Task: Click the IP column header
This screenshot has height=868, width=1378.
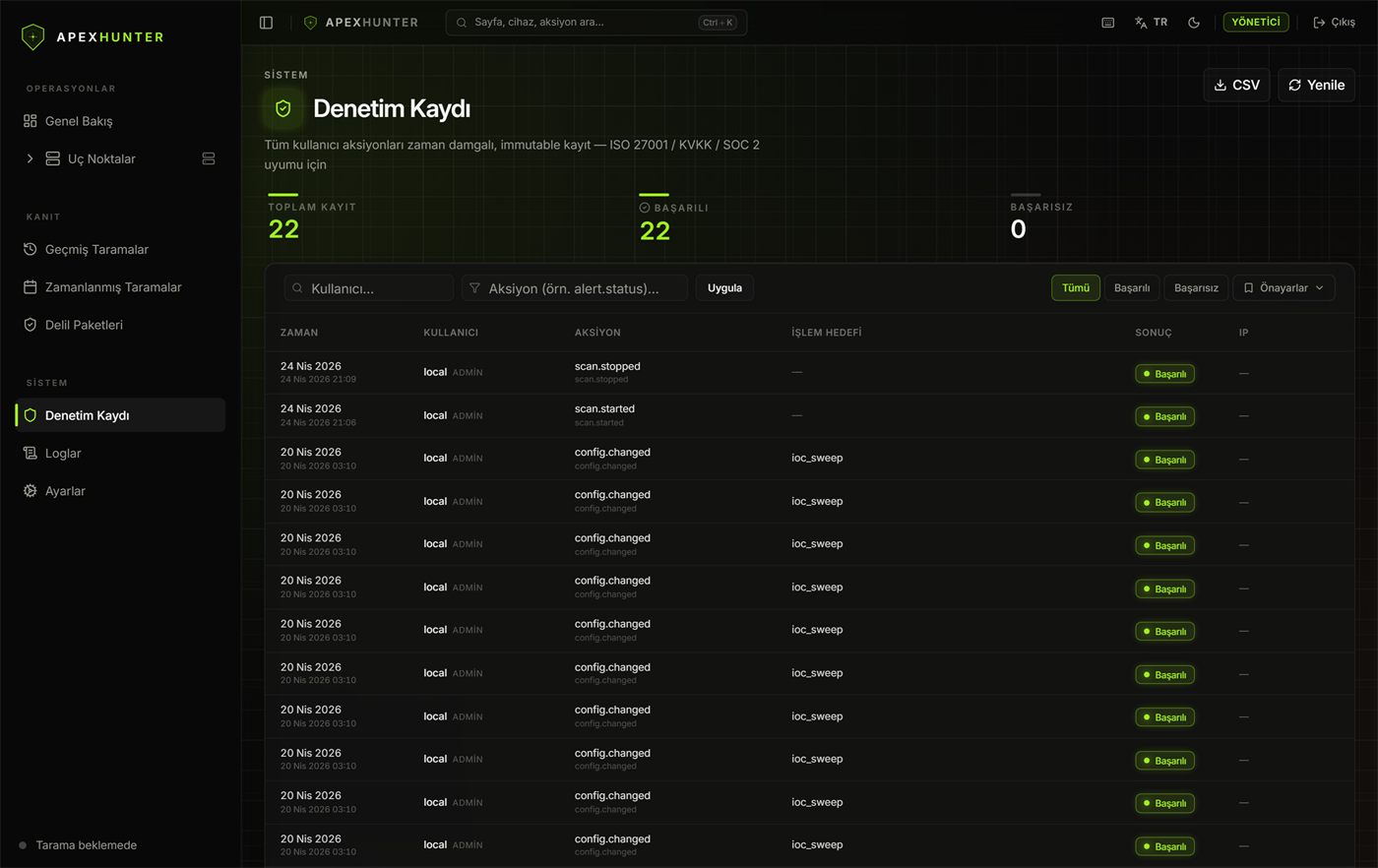Action: (1244, 333)
